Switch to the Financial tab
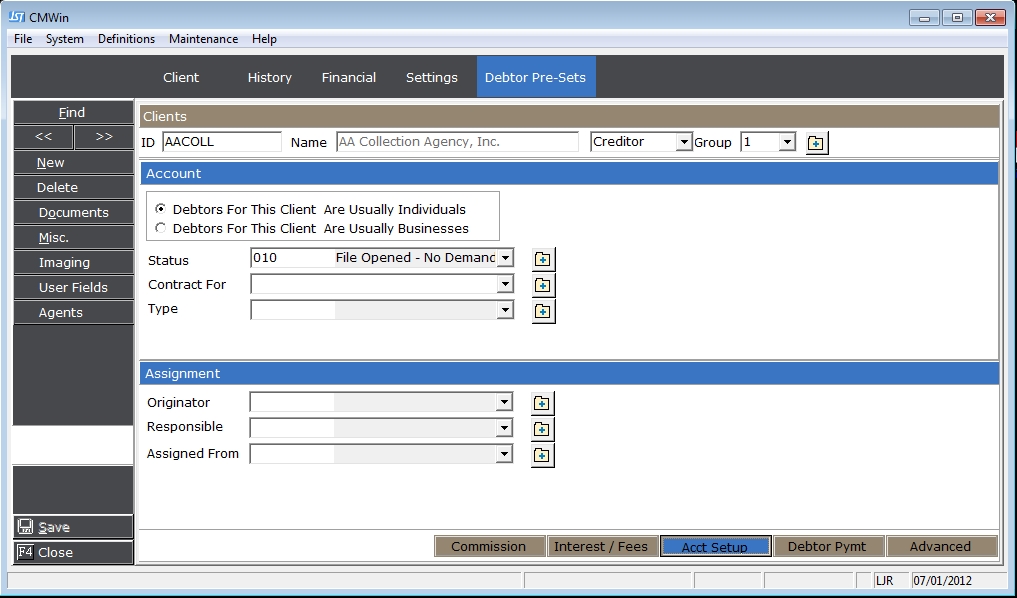 (x=349, y=77)
